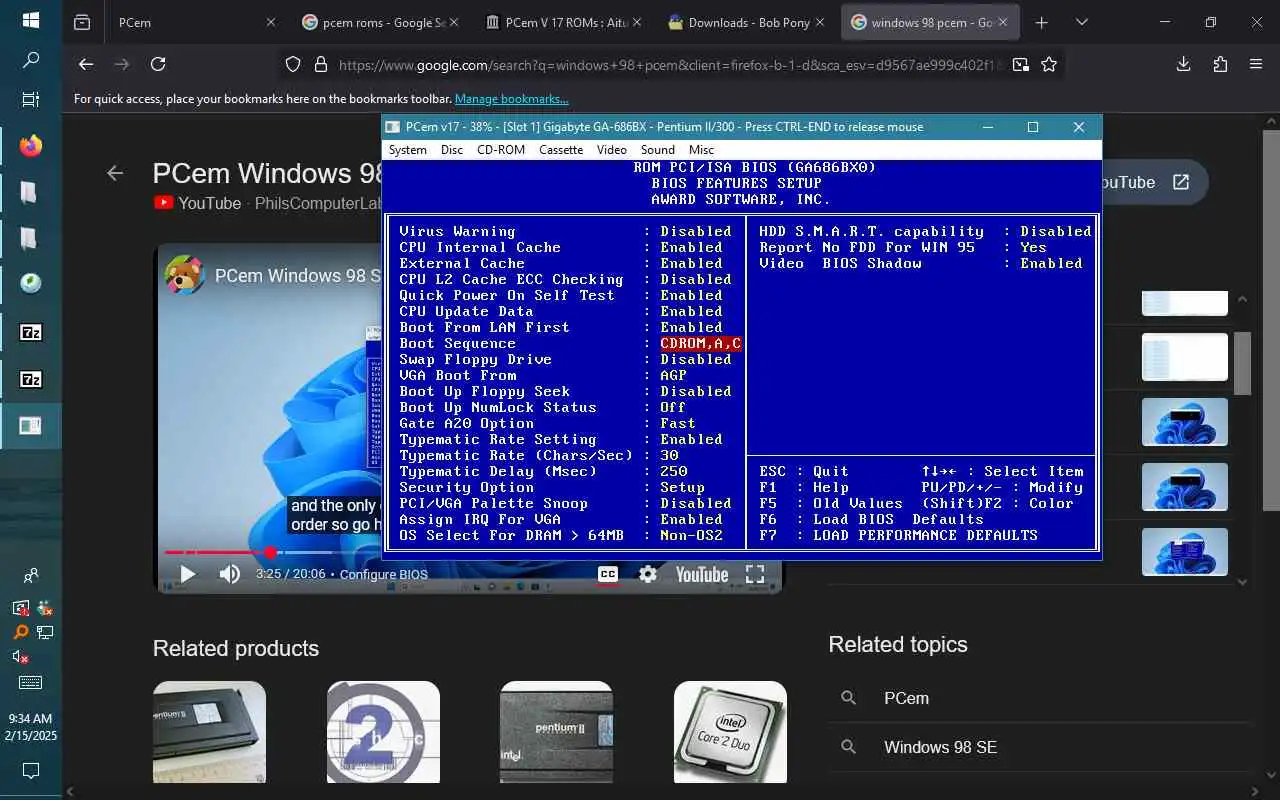The width and height of the screenshot is (1280, 800).
Task: Click the green globe taskbar icon
Action: [31, 284]
